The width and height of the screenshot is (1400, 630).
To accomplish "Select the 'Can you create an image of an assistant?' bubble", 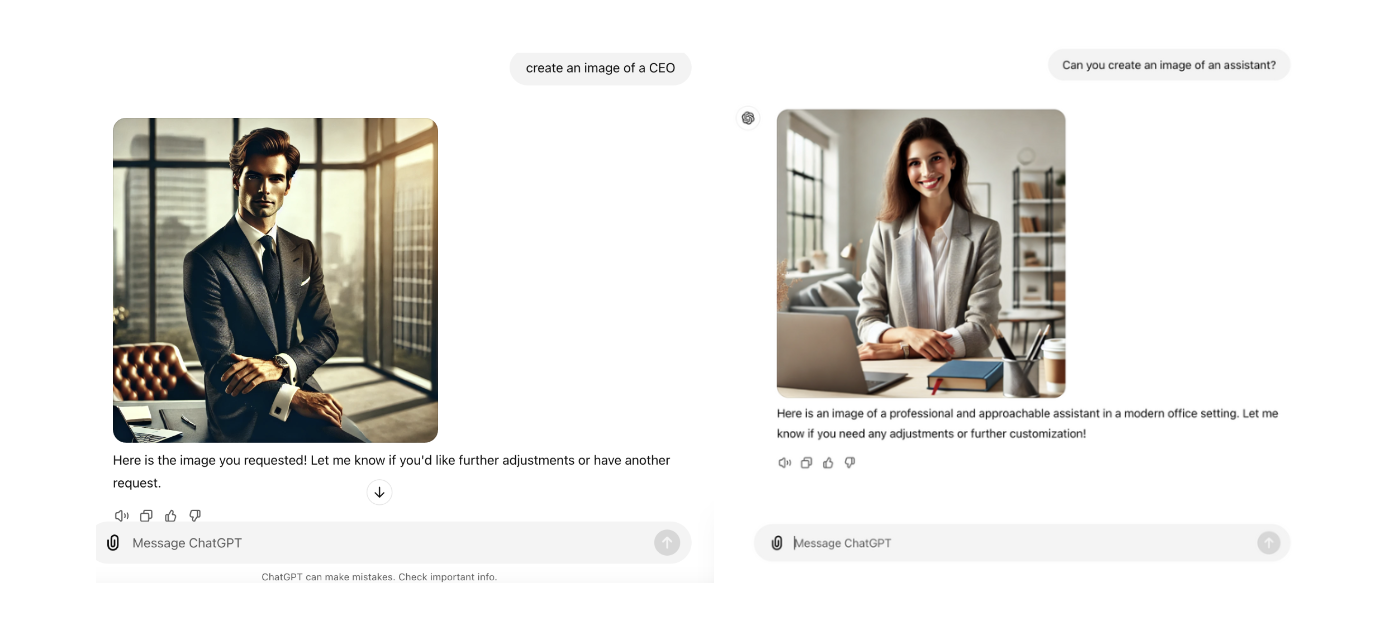I will (1169, 65).
